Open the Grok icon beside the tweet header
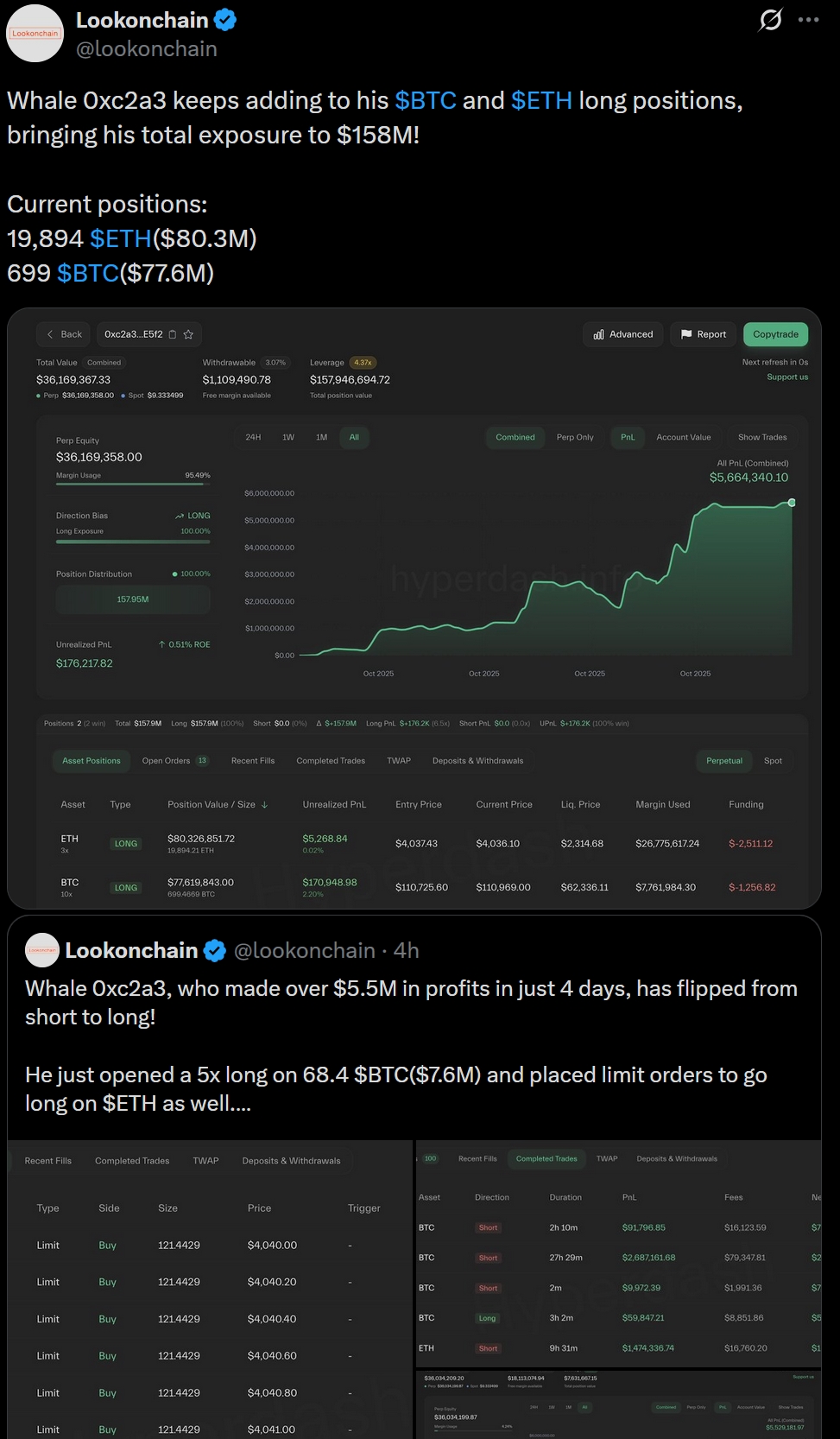This screenshot has width=840, height=1439. pos(769,20)
